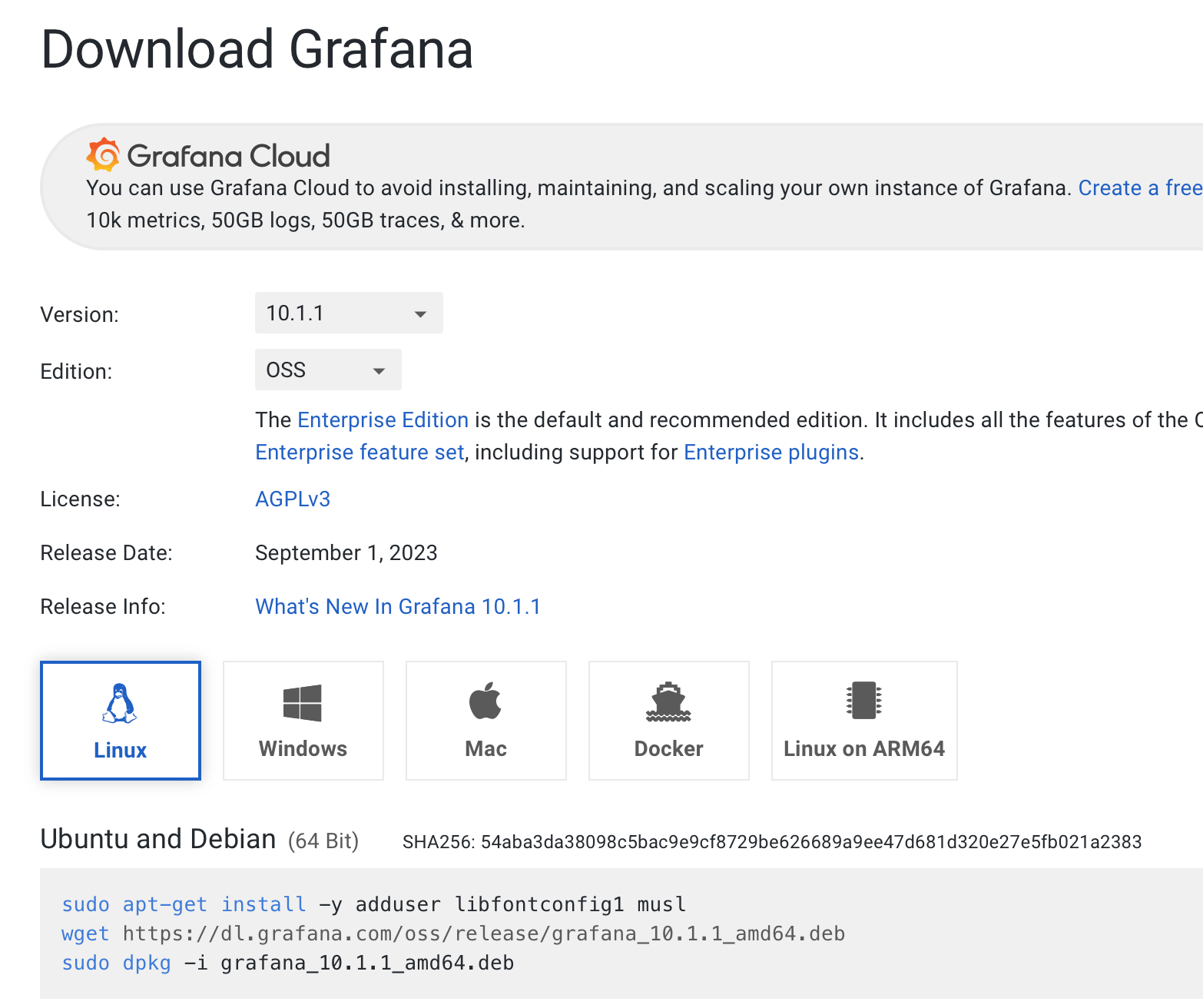Click the Release Info: label
This screenshot has height=1008, width=1203.
pyautogui.click(x=103, y=606)
